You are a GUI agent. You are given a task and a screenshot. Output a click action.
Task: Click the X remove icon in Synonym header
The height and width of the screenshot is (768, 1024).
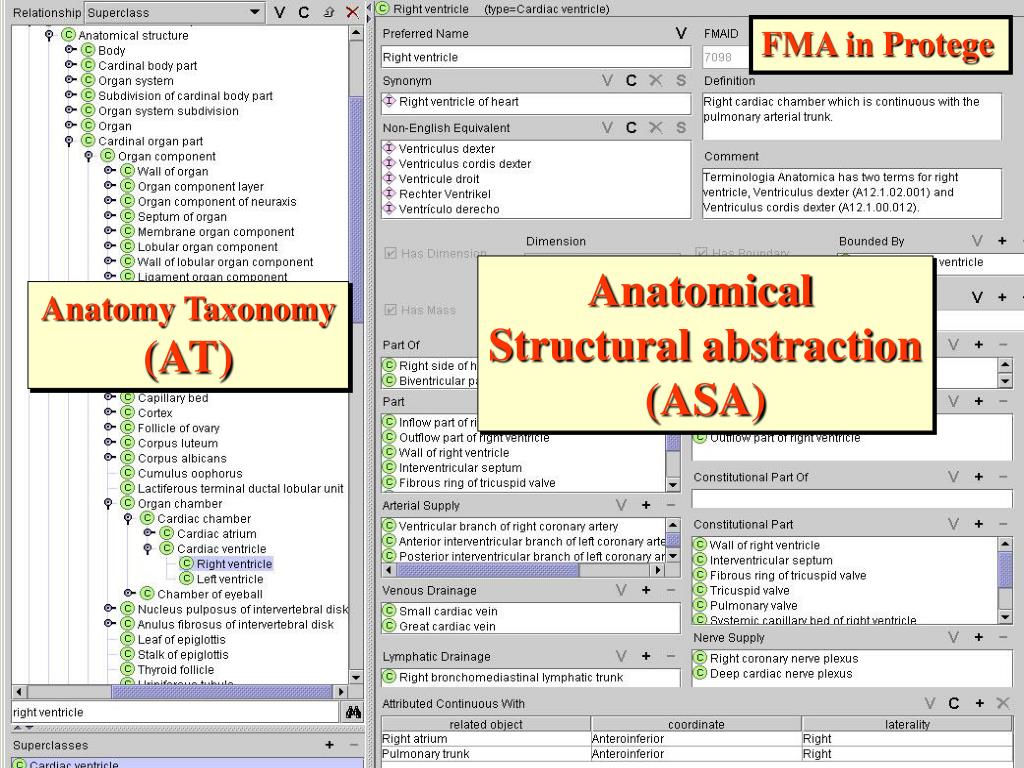tap(656, 80)
